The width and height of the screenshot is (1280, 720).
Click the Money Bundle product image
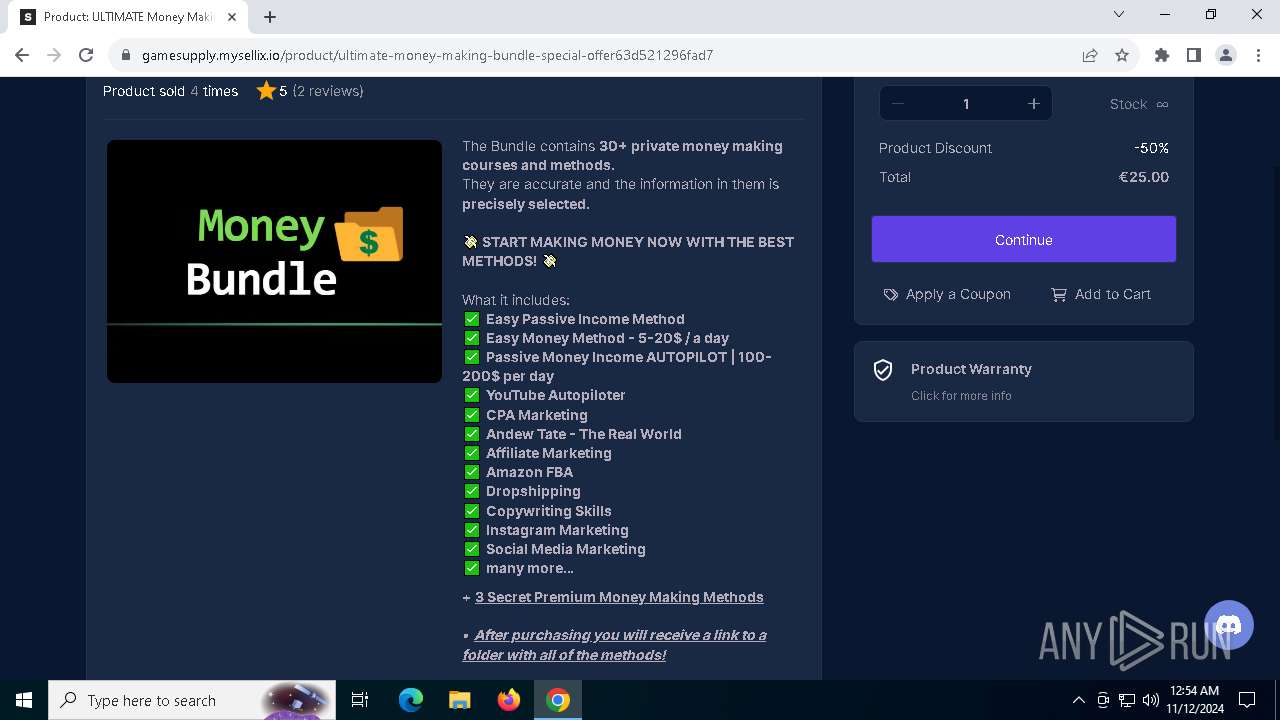click(x=274, y=261)
